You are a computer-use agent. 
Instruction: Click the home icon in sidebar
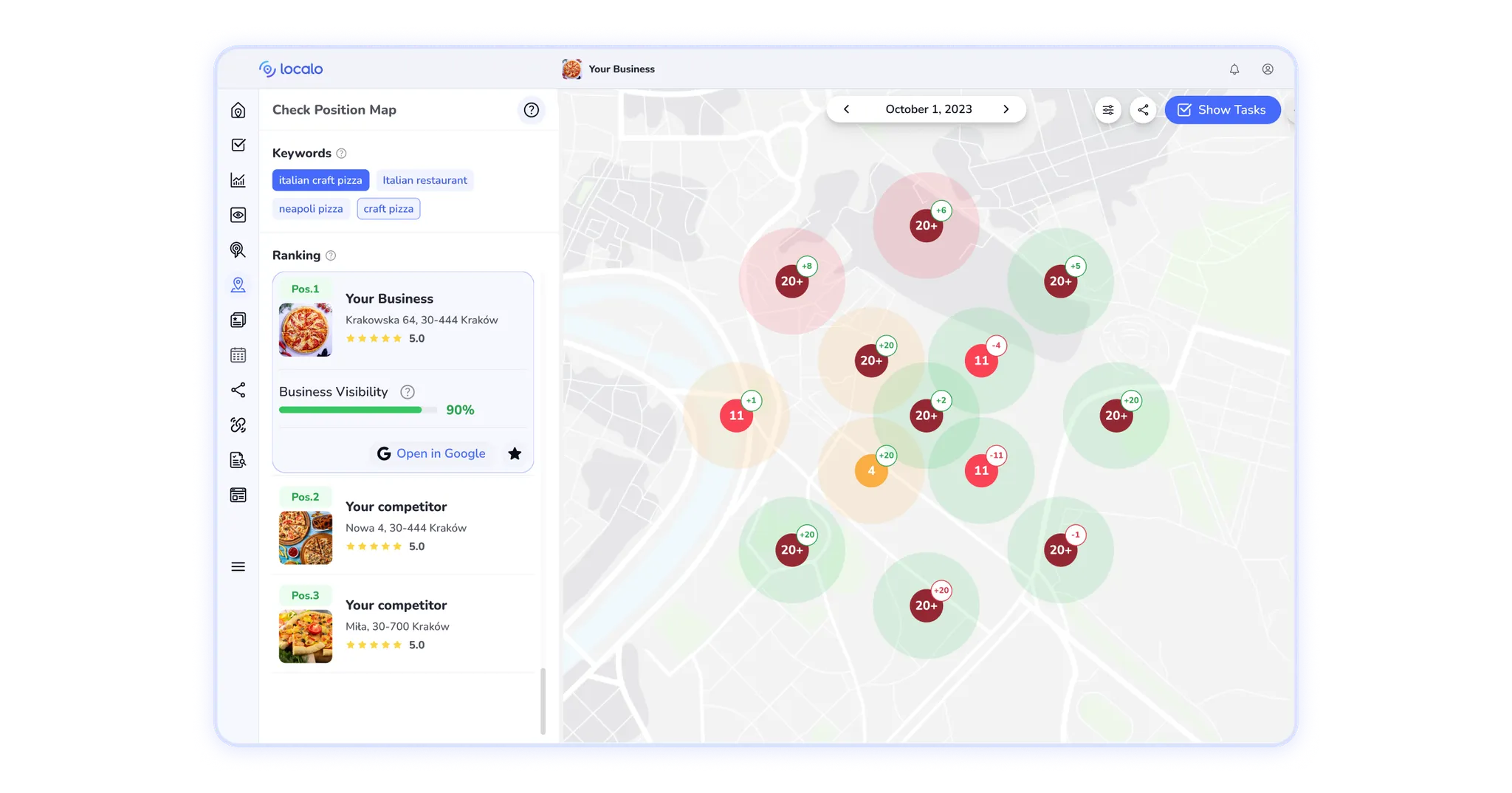(x=238, y=110)
